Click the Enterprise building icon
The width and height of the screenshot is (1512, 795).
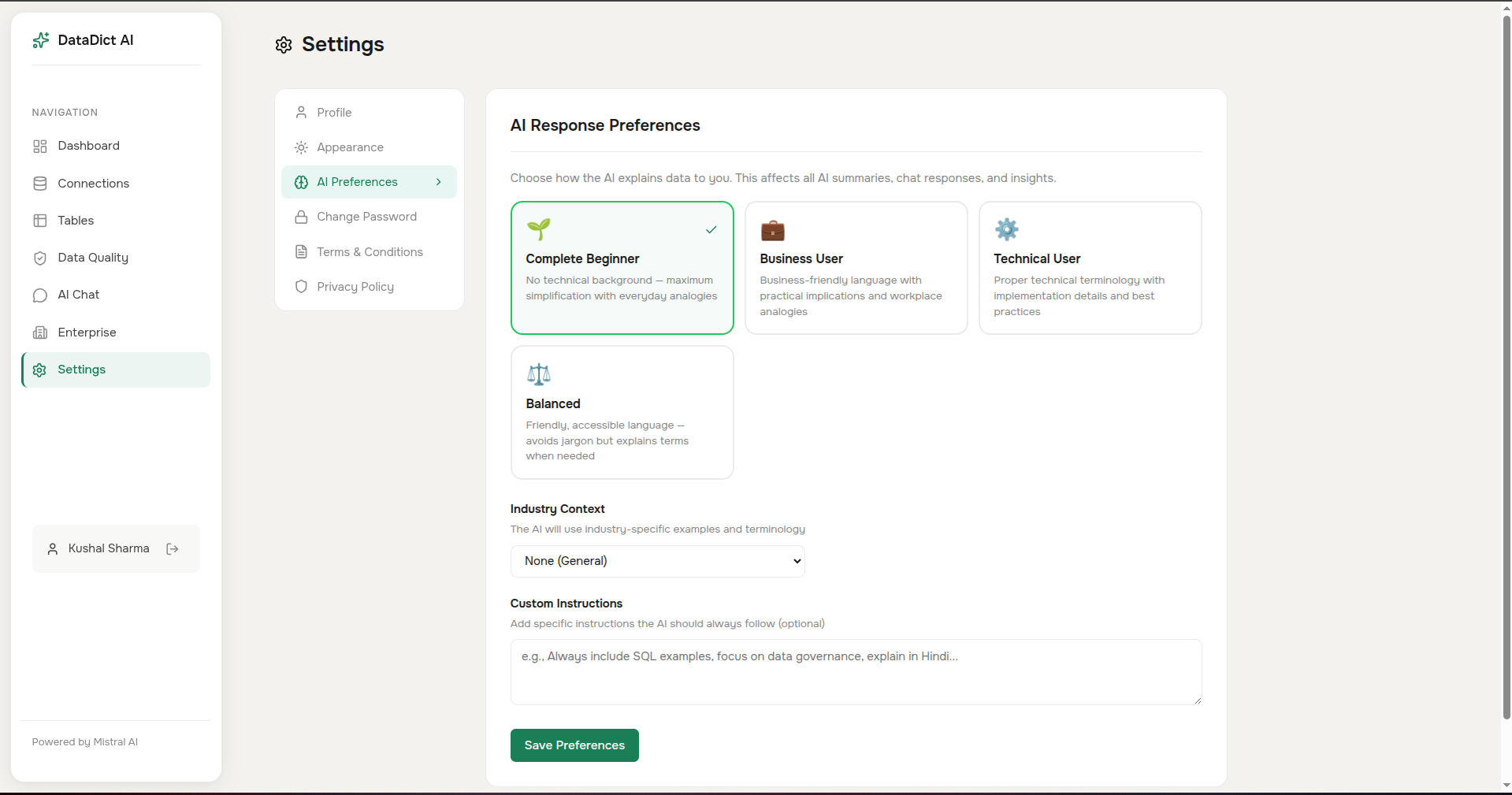(x=40, y=332)
